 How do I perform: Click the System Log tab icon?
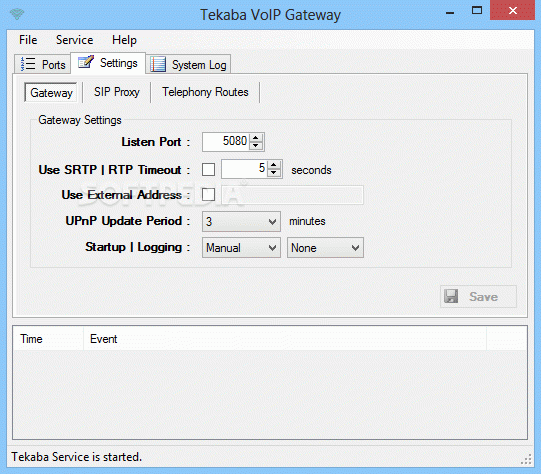(158, 64)
